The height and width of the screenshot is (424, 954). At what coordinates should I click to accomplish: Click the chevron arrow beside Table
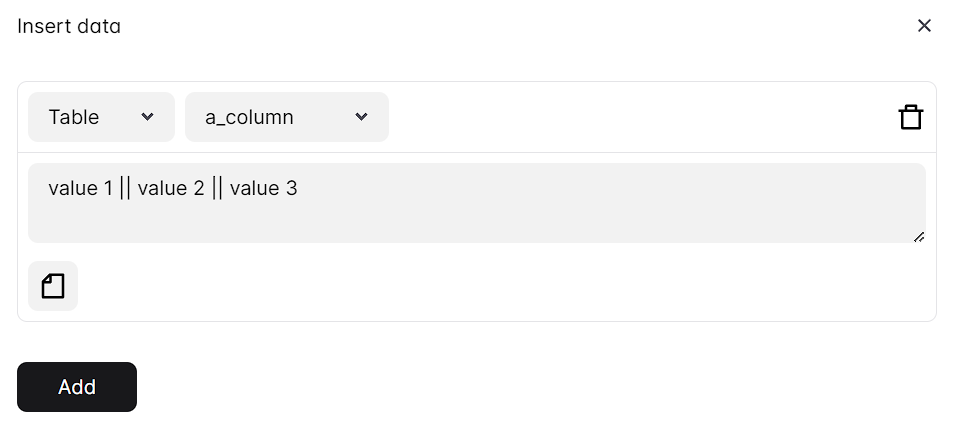[x=148, y=117]
